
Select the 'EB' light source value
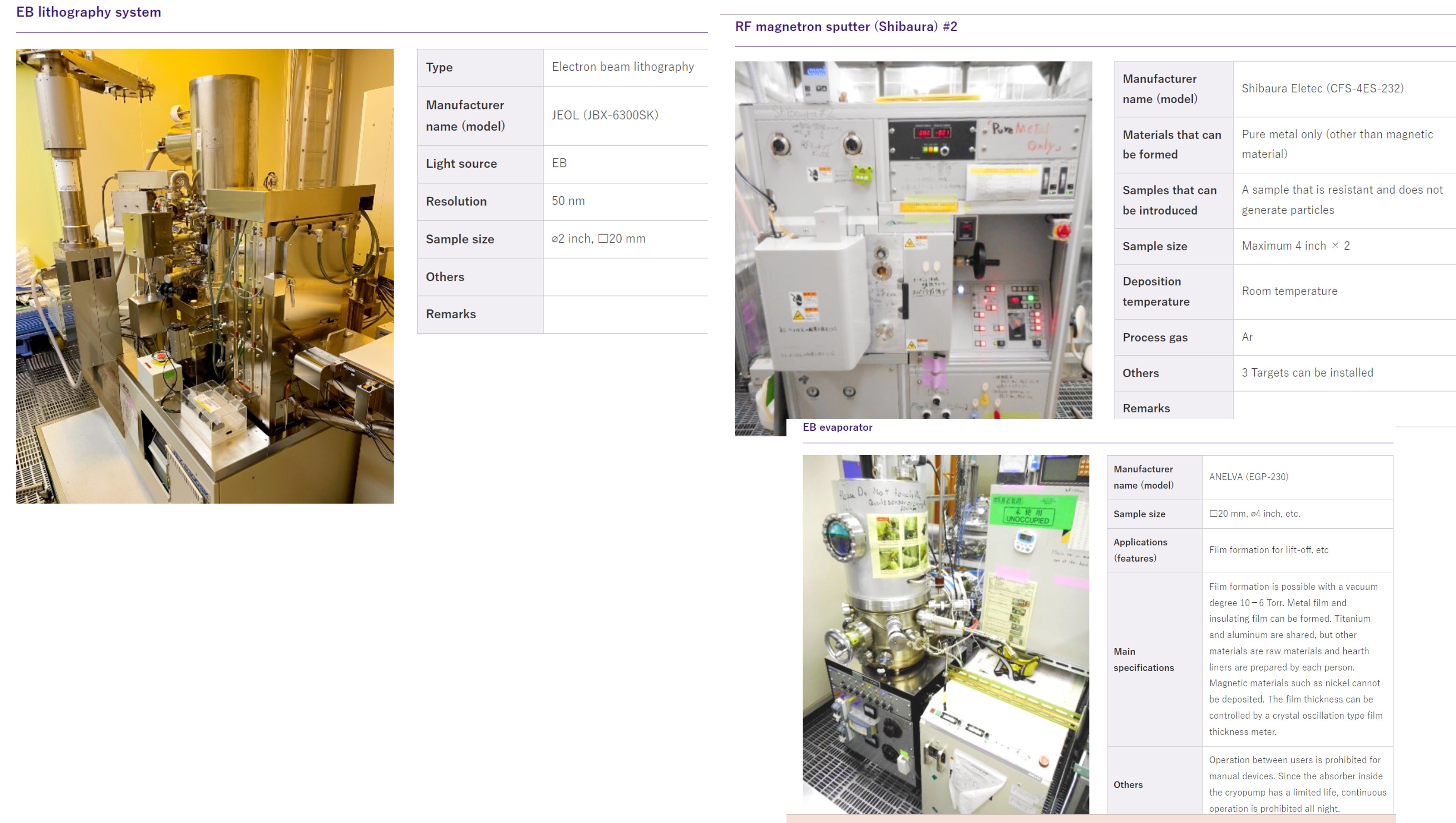coord(559,163)
